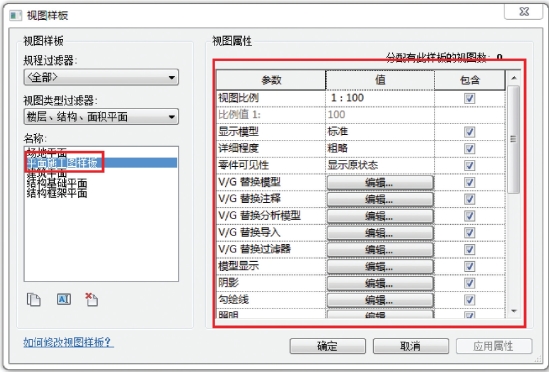This screenshot has width=549, height=372.
Task: Toggle the V/G 替换过滤器 include checkbox
Action: tap(469, 249)
